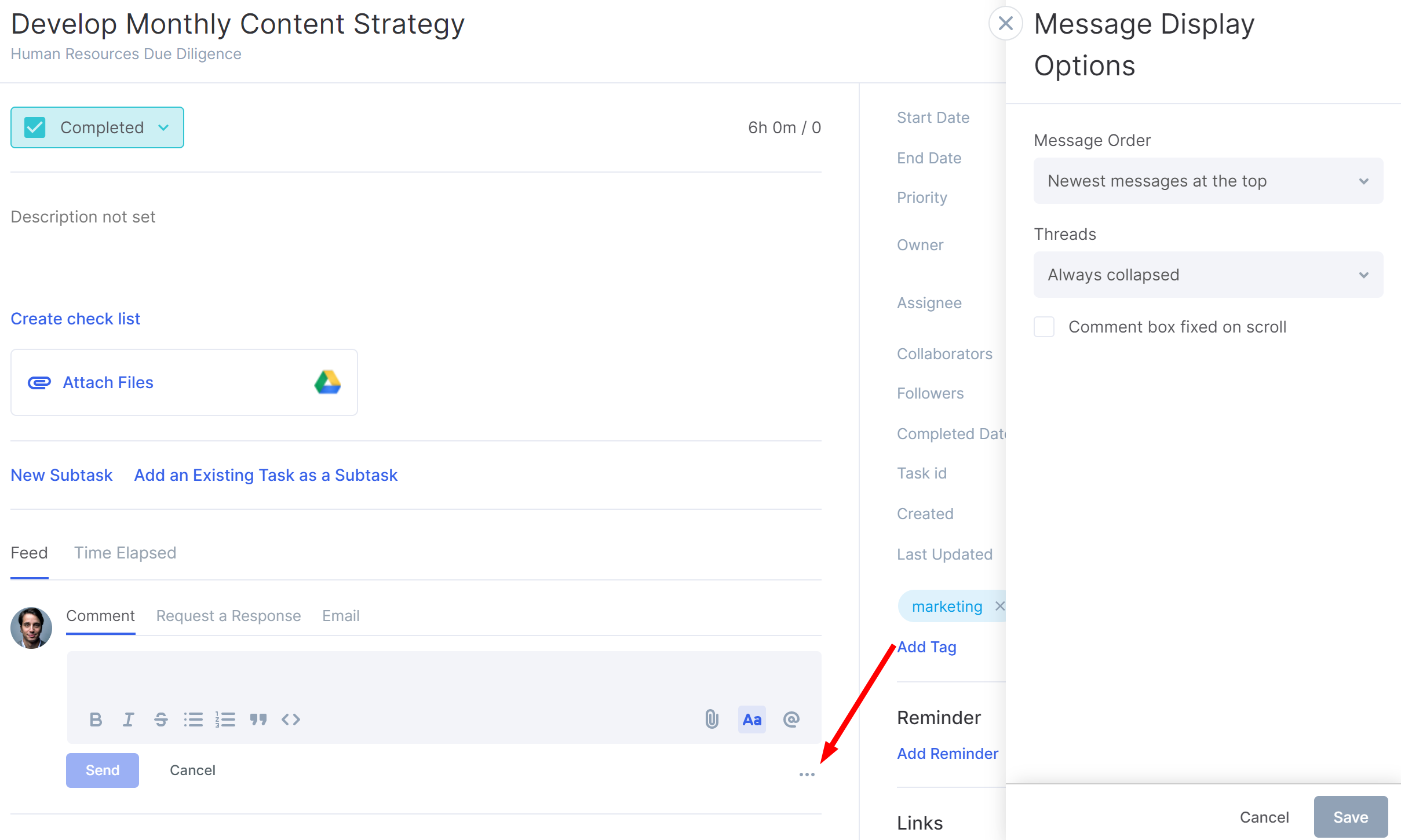
Task: Click the New Subtask link
Action: (x=61, y=475)
